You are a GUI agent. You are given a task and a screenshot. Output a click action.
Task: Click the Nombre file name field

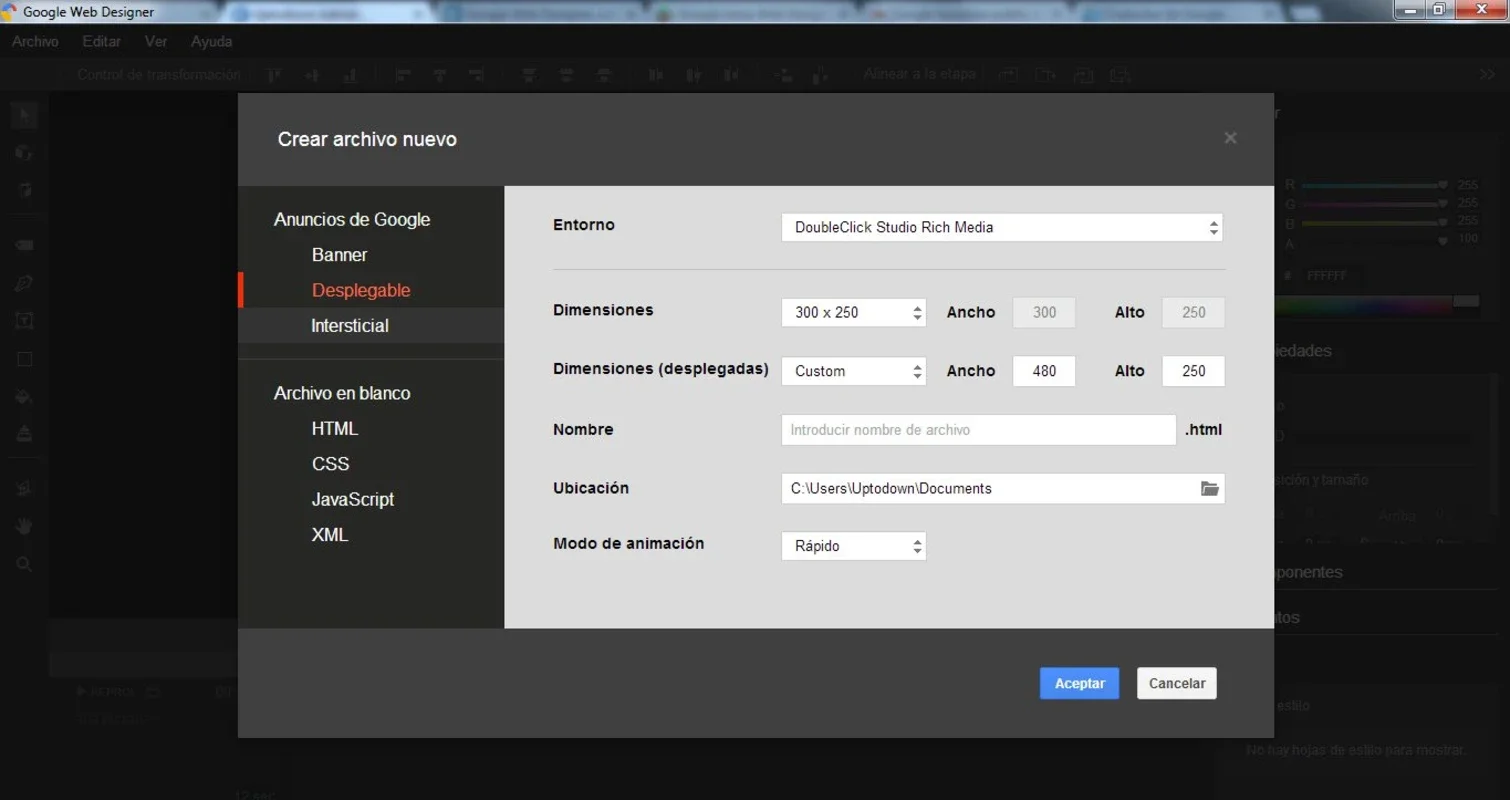[979, 430]
